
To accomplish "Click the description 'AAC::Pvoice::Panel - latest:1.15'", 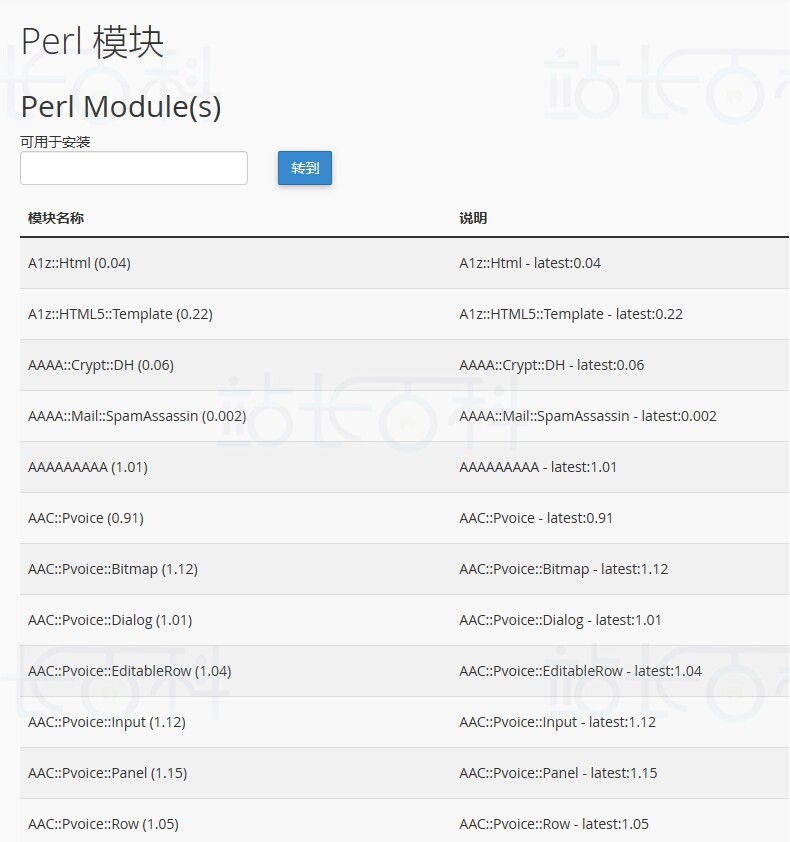I will pos(558,773).
